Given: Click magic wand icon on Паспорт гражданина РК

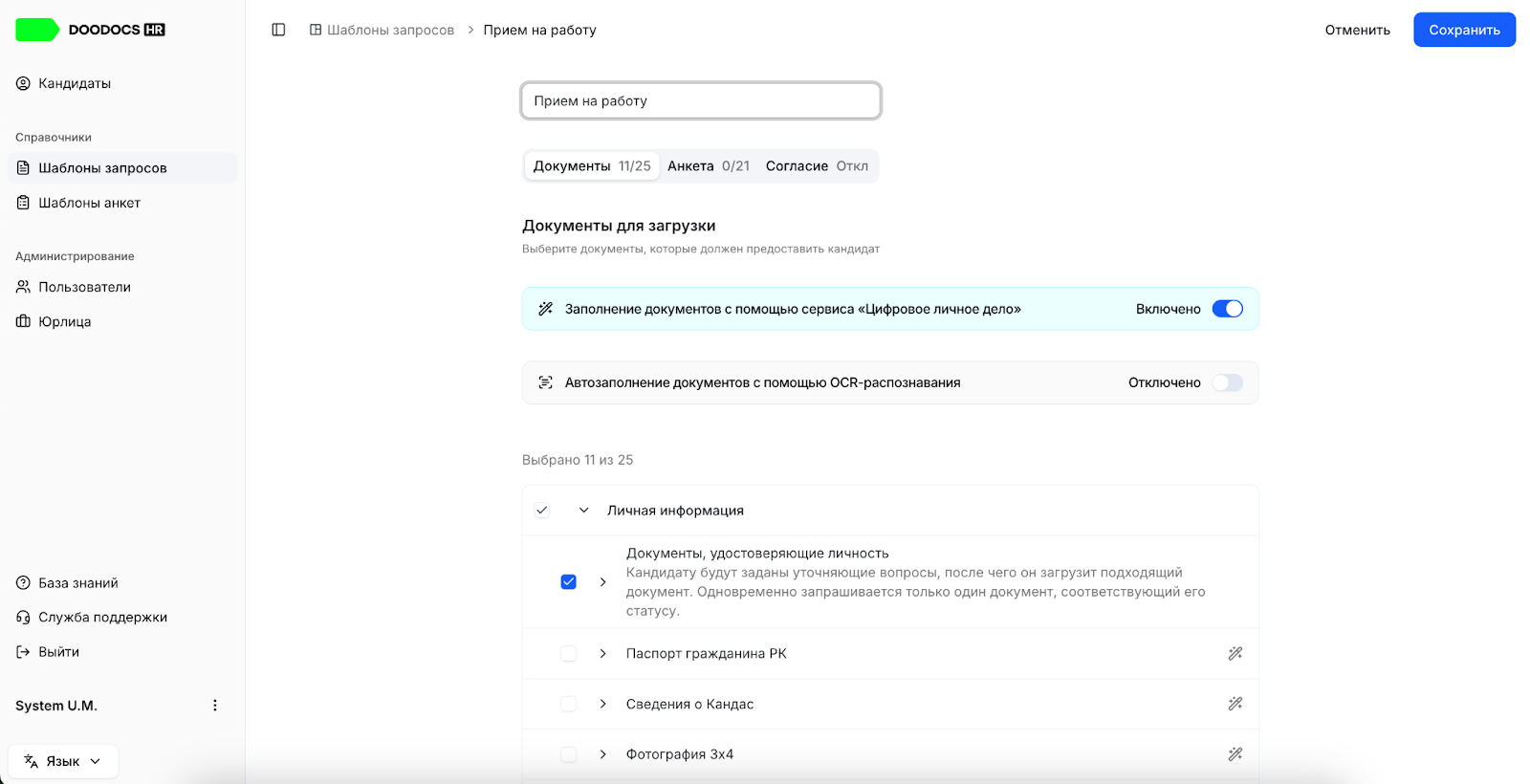Looking at the screenshot, I should [x=1235, y=654].
